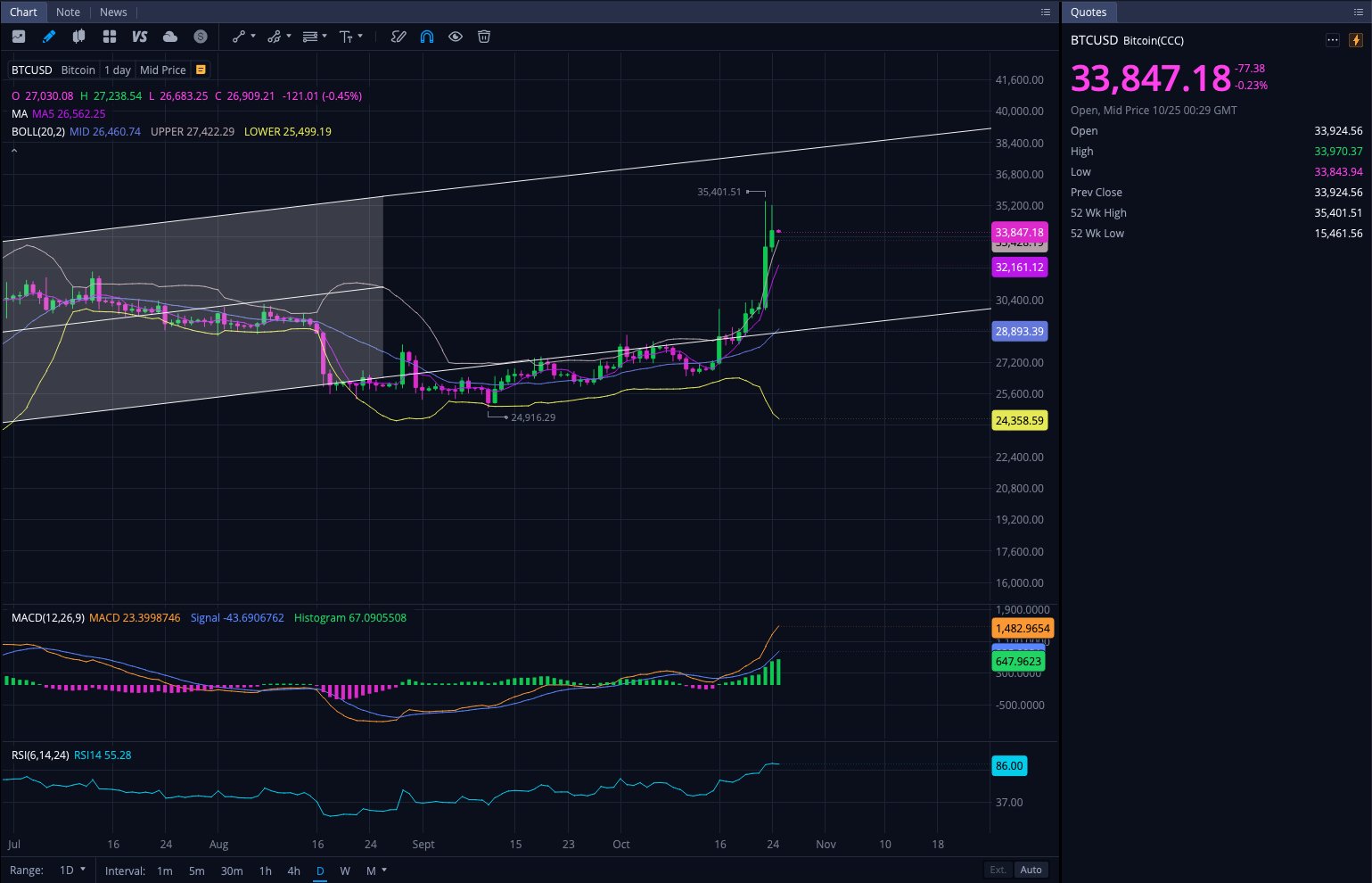Screen dimensions: 1372x883
Task: Open the four-square layout grid icon
Action: click(x=110, y=37)
